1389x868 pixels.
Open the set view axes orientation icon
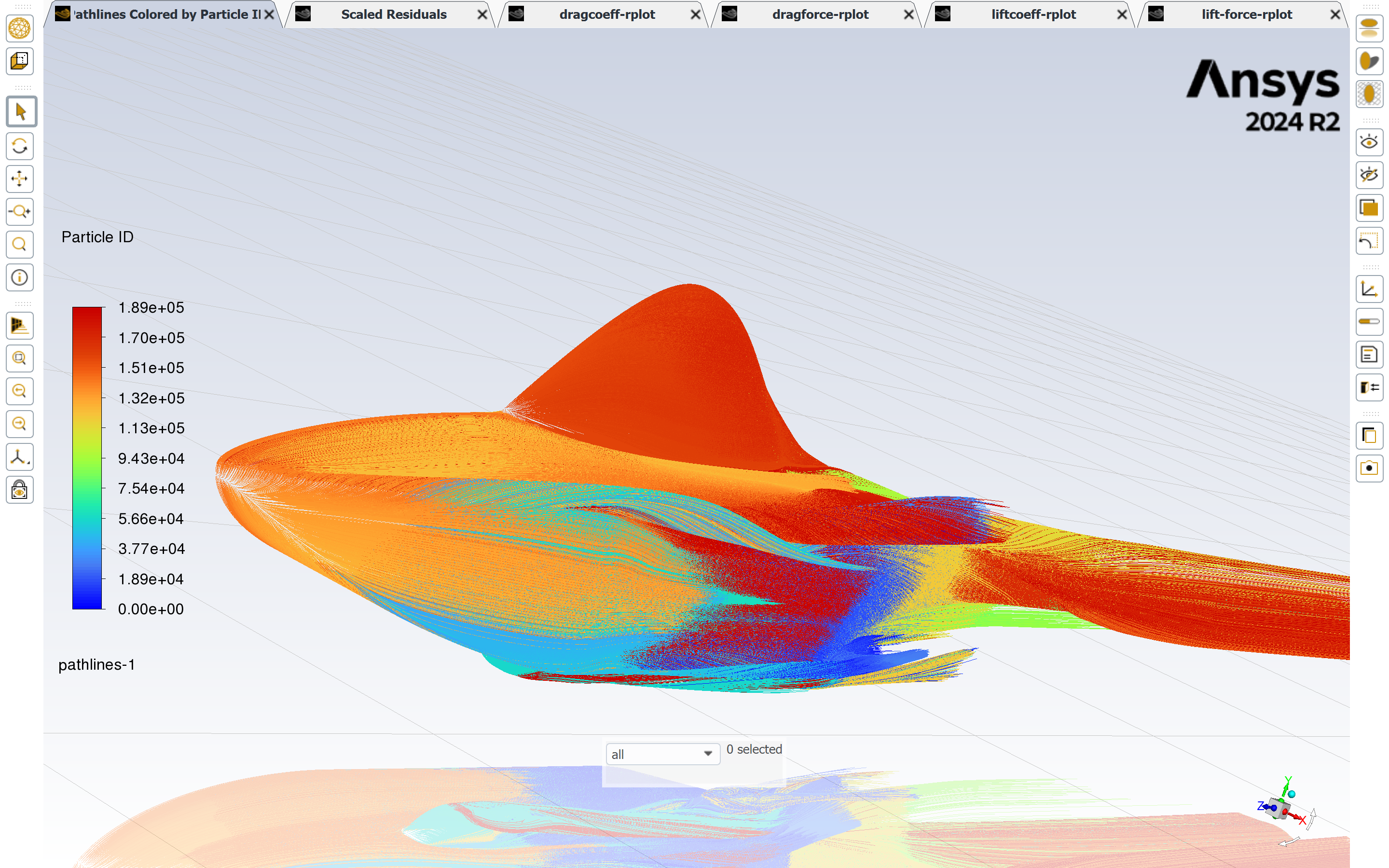(x=19, y=457)
